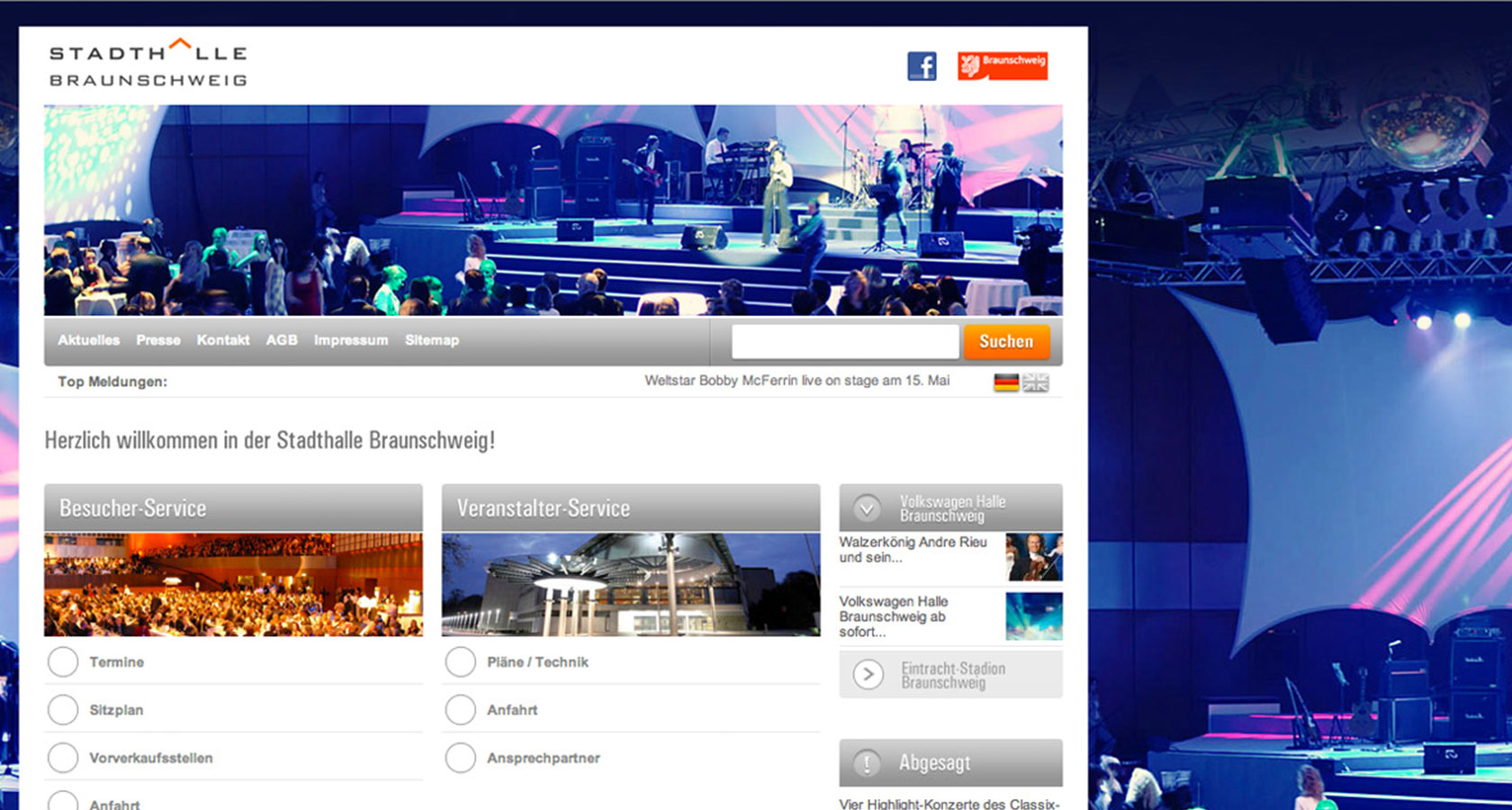Read the Walzerkönig Andre Rieu news item

pos(913,550)
